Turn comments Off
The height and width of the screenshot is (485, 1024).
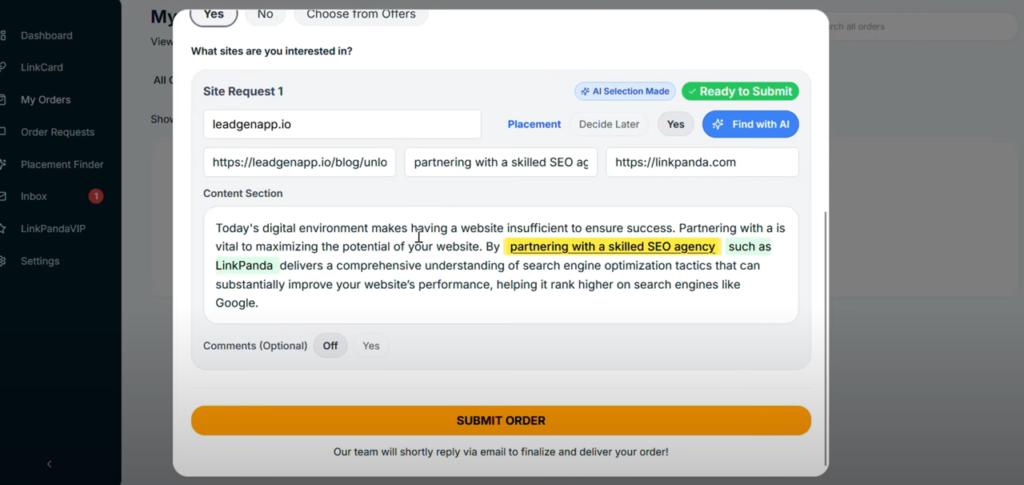click(x=329, y=346)
